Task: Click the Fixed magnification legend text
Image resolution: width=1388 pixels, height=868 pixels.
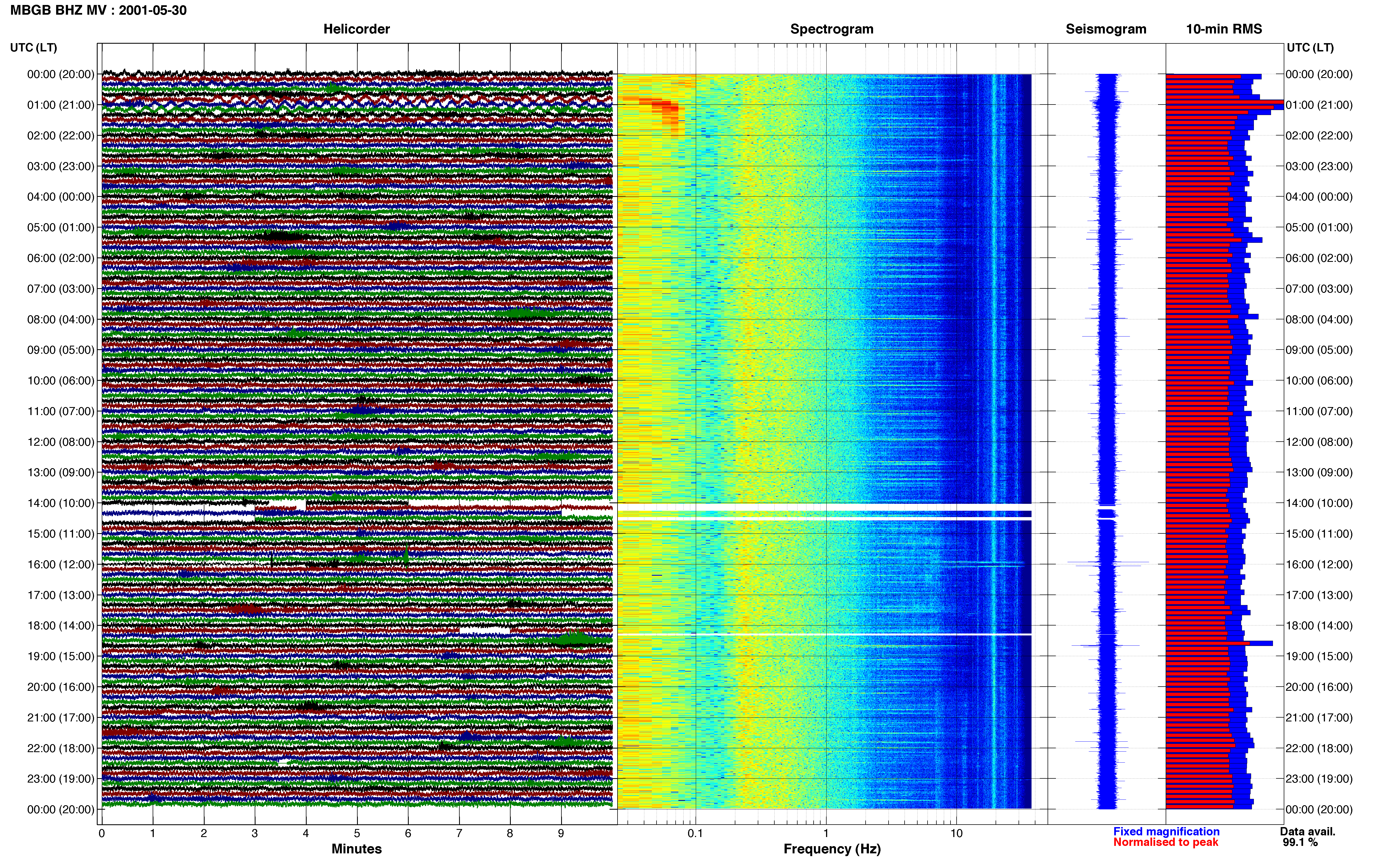Action: (x=1166, y=831)
